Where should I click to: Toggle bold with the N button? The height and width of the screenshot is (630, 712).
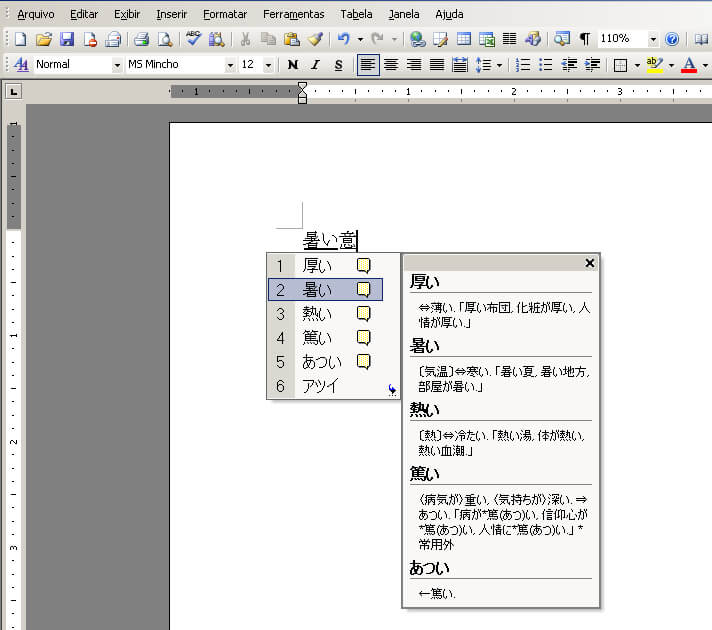pos(293,64)
